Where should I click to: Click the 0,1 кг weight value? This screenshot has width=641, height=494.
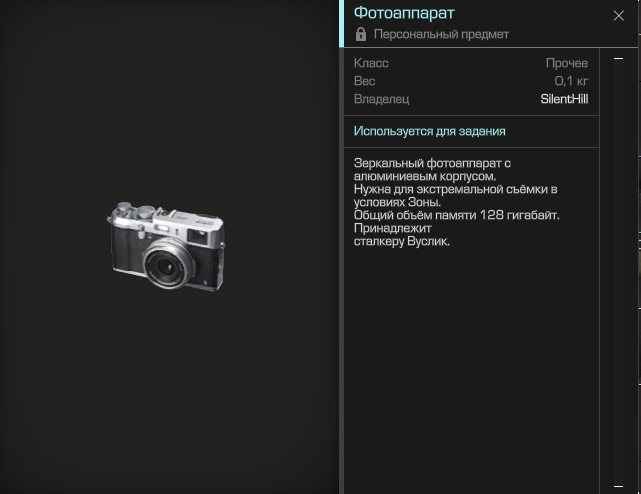click(x=571, y=81)
